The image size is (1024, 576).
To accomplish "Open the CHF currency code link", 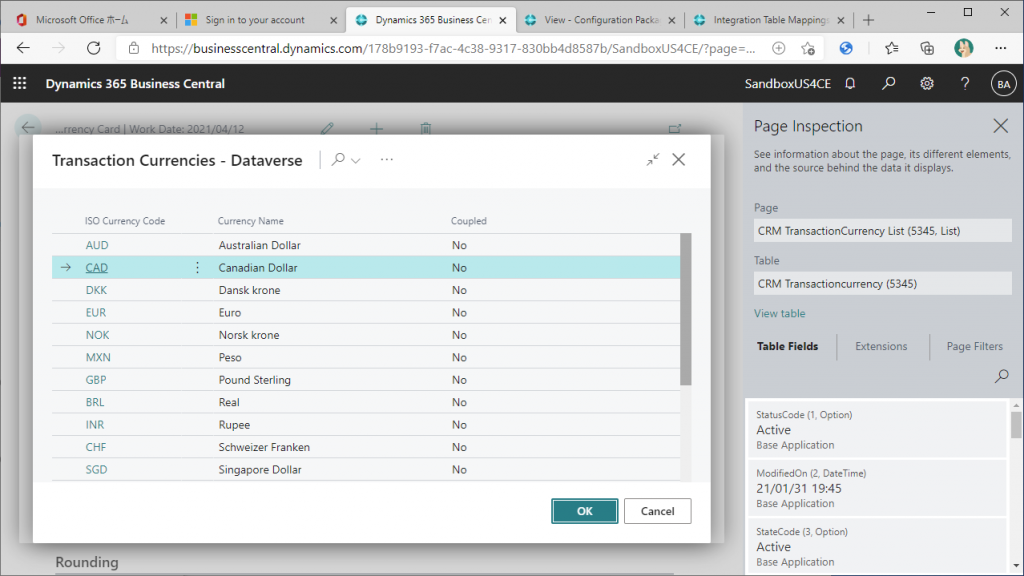I will [x=95, y=447].
